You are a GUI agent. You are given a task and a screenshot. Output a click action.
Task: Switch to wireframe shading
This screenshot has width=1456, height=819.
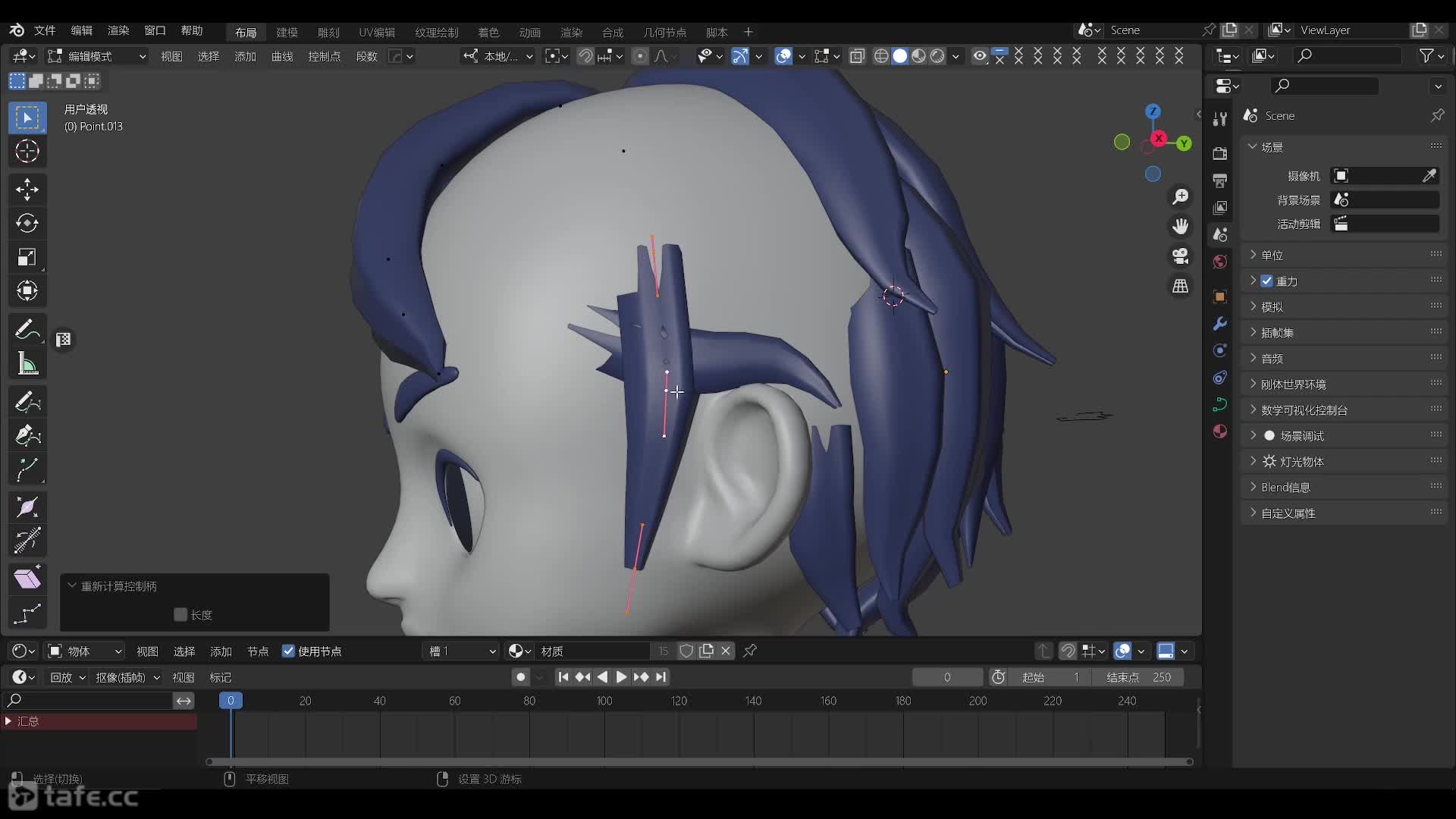pyautogui.click(x=881, y=56)
